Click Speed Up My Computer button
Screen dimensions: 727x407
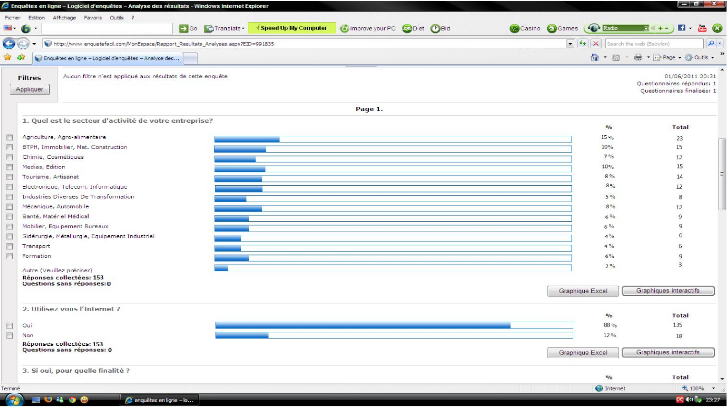(290, 28)
